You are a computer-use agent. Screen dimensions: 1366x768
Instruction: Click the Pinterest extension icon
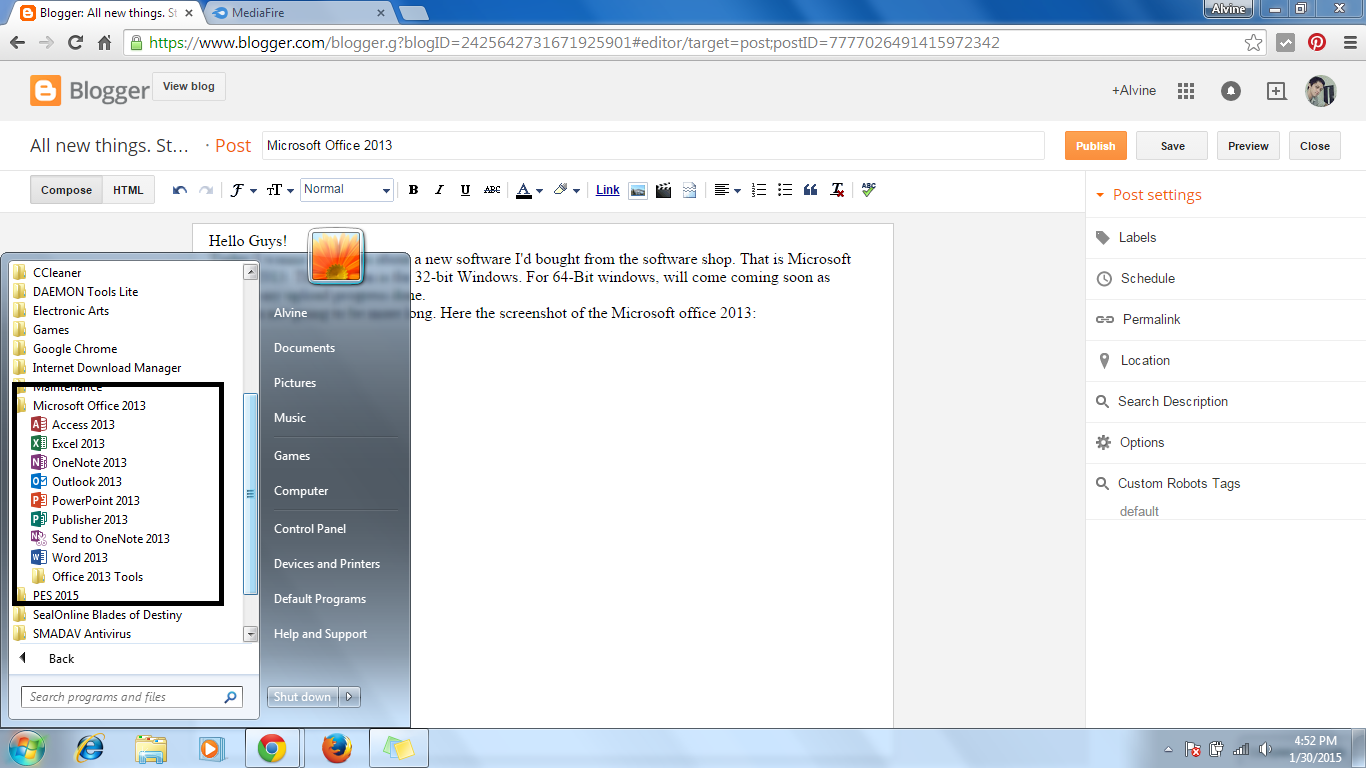pyautogui.click(x=1317, y=43)
